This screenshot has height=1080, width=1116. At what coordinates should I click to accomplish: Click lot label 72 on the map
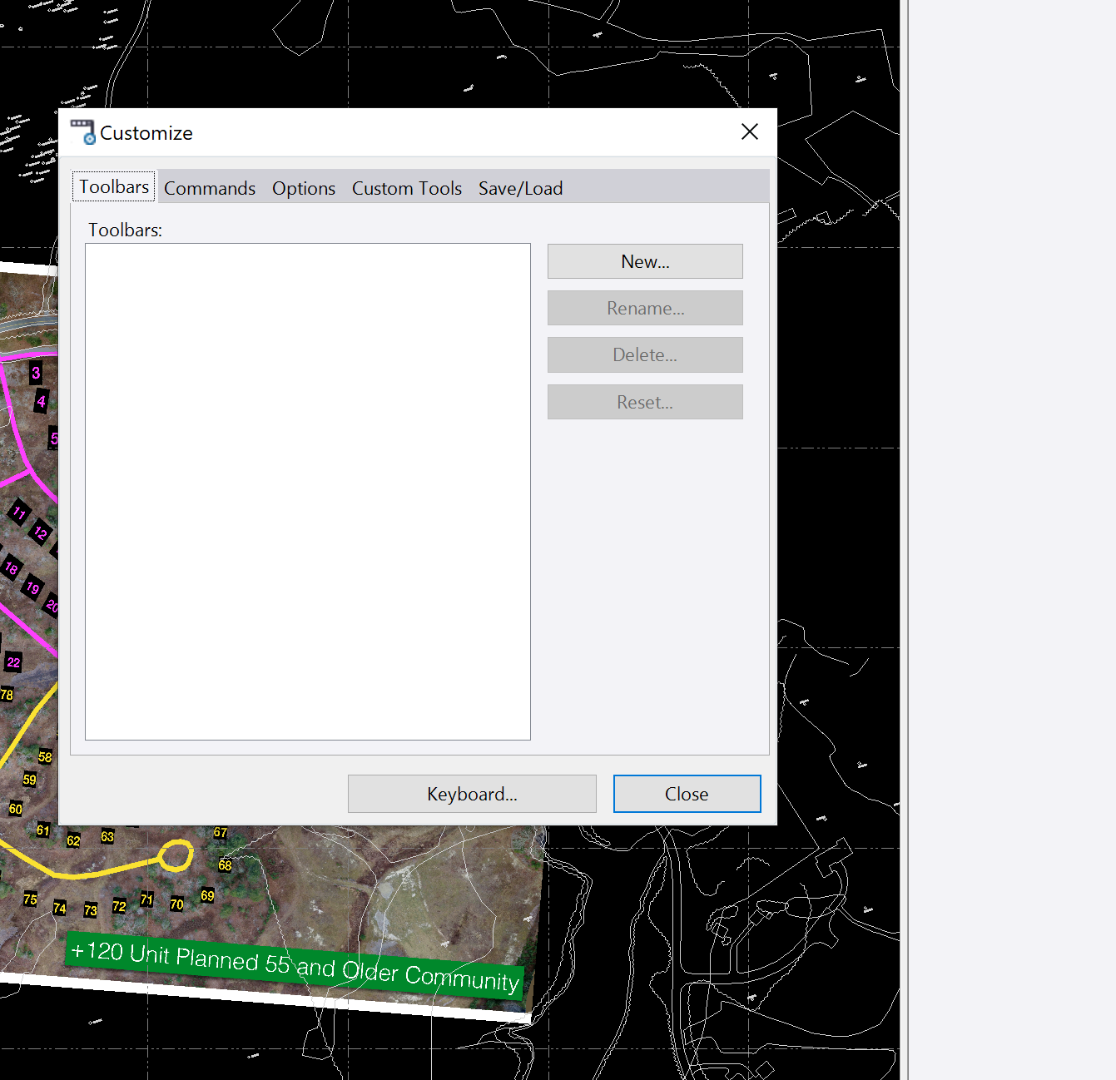tap(119, 906)
